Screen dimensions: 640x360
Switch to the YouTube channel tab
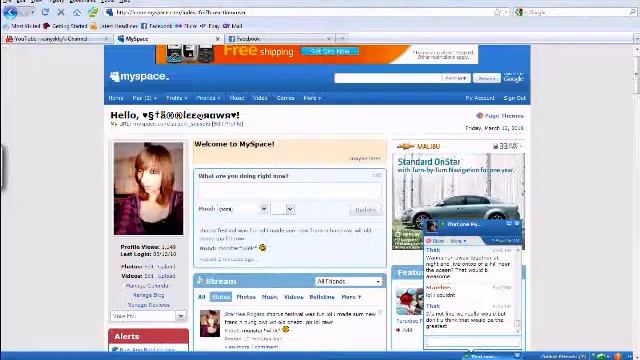57,39
